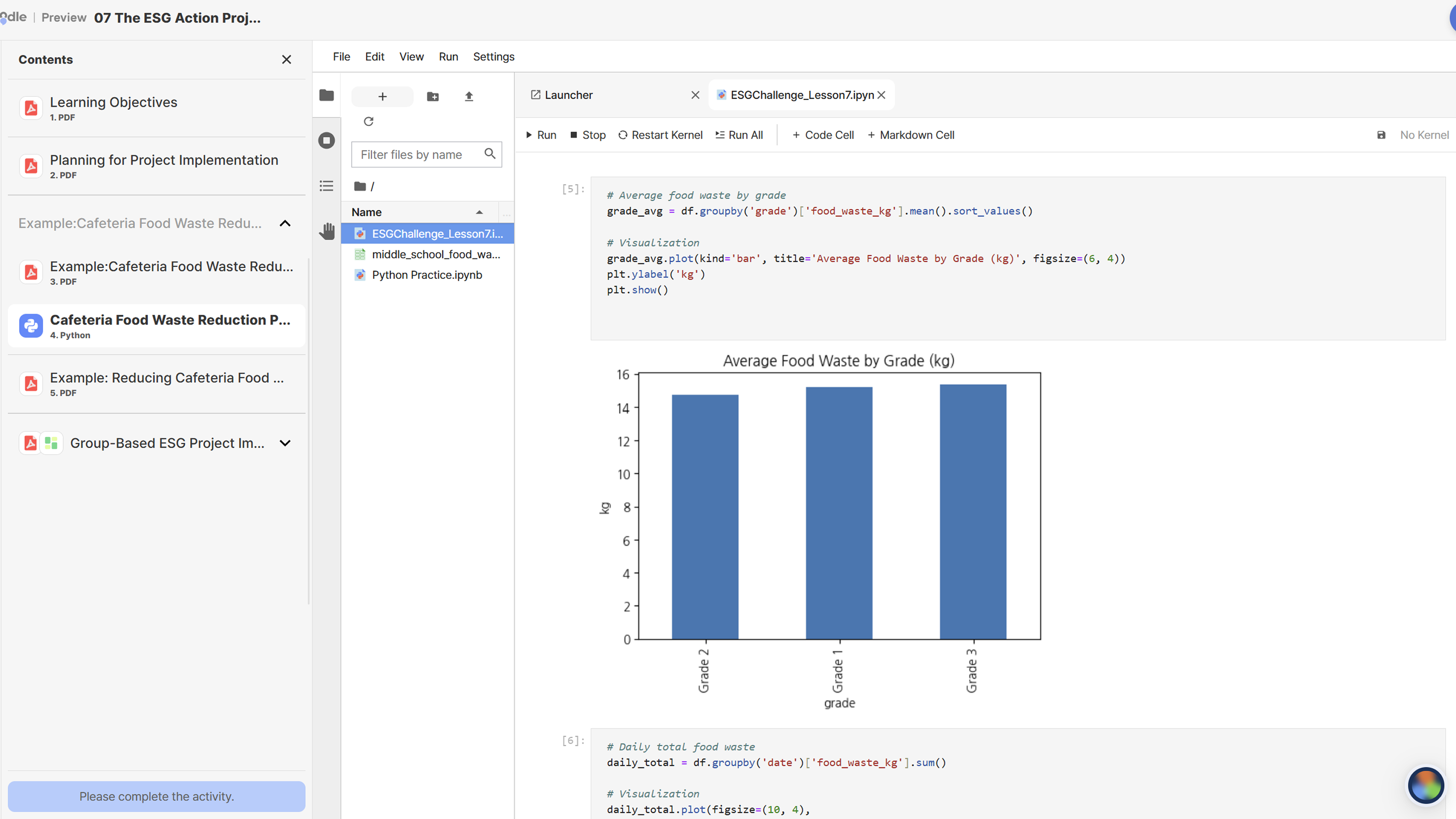Open the file browser folder sidebar icon
1456x819 pixels.
coord(326,95)
